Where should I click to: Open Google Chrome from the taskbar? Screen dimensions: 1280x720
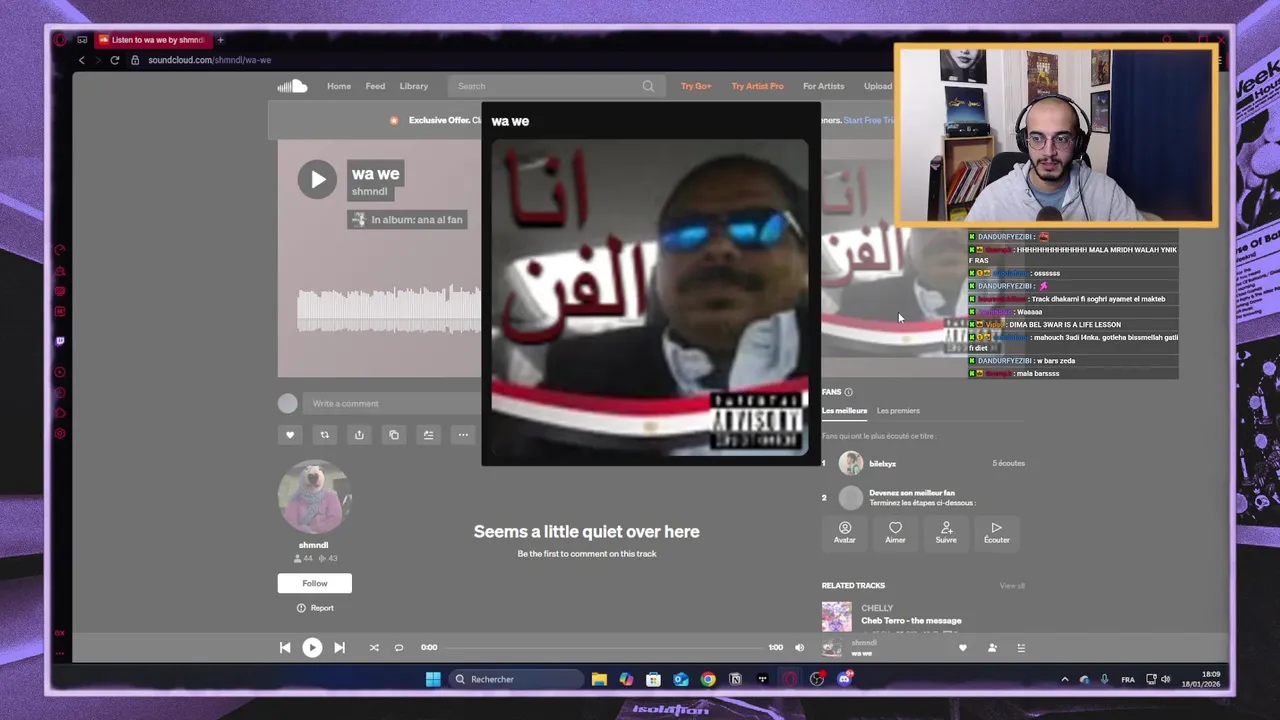[708, 680]
